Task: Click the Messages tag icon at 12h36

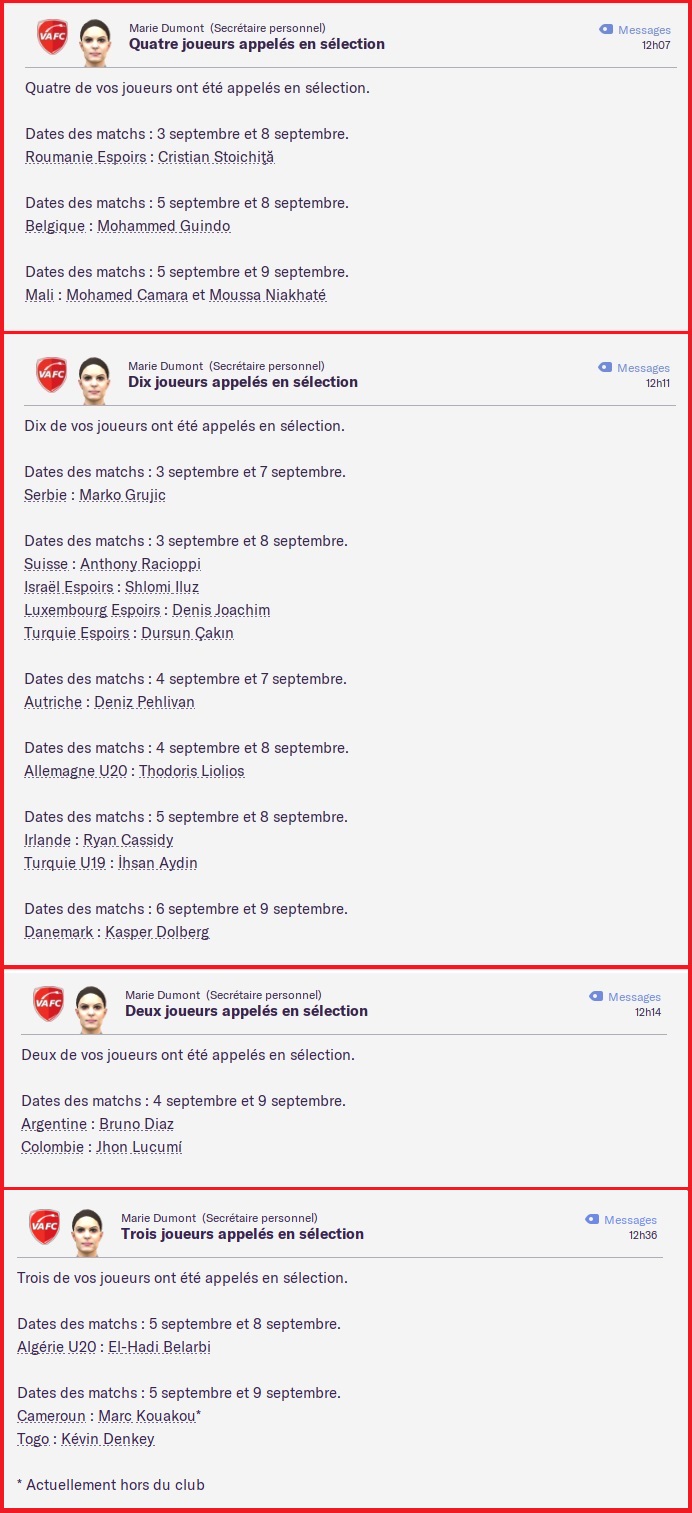Action: click(x=592, y=1220)
